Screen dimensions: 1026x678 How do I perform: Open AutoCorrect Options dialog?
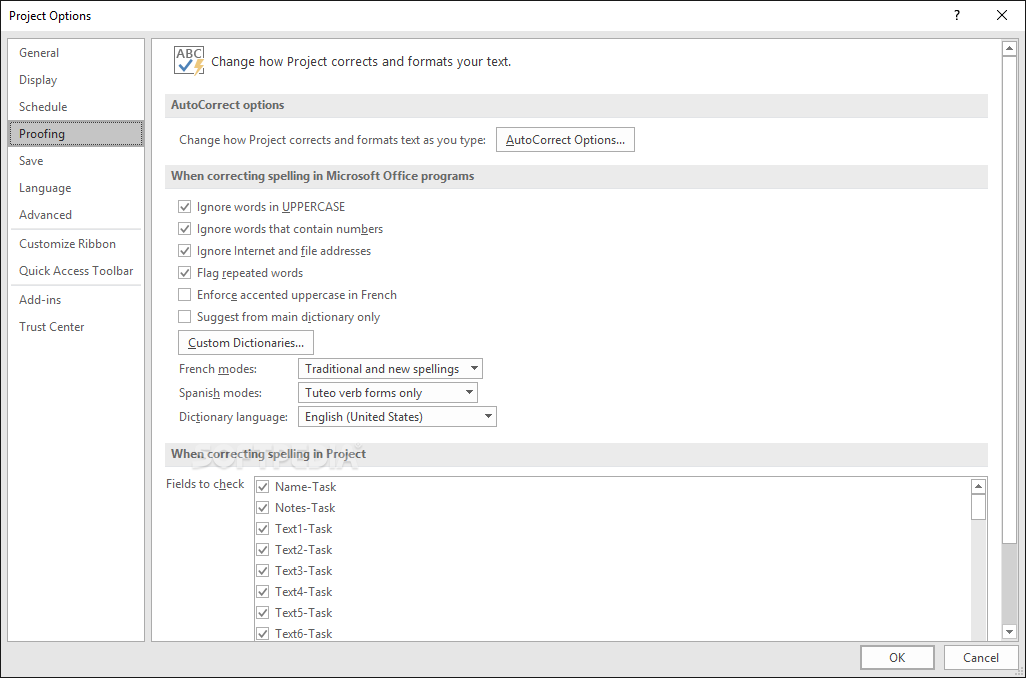tap(565, 140)
